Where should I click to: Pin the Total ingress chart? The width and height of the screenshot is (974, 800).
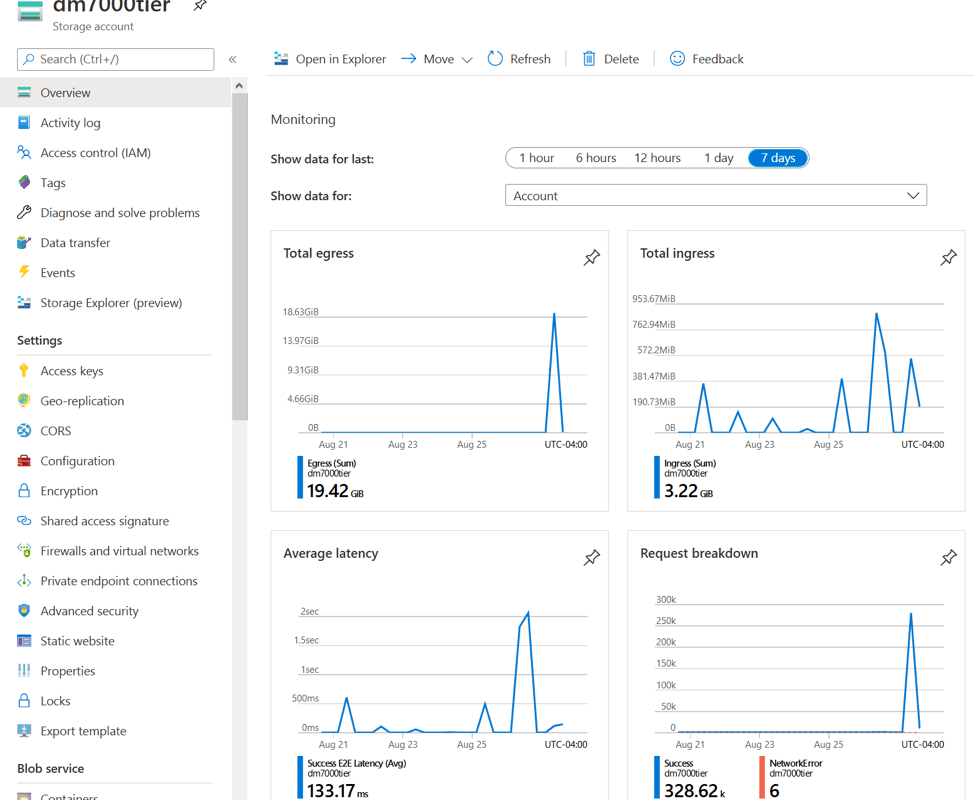click(948, 257)
